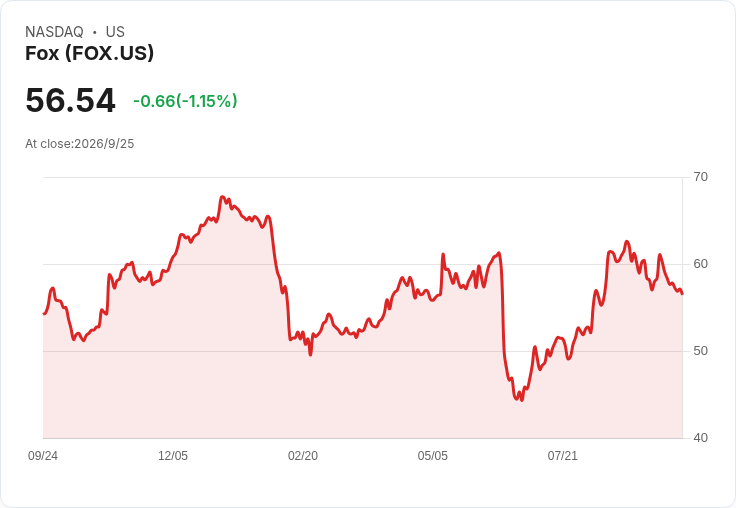Click the 60 y-axis price label
736x508 pixels.
(700, 264)
